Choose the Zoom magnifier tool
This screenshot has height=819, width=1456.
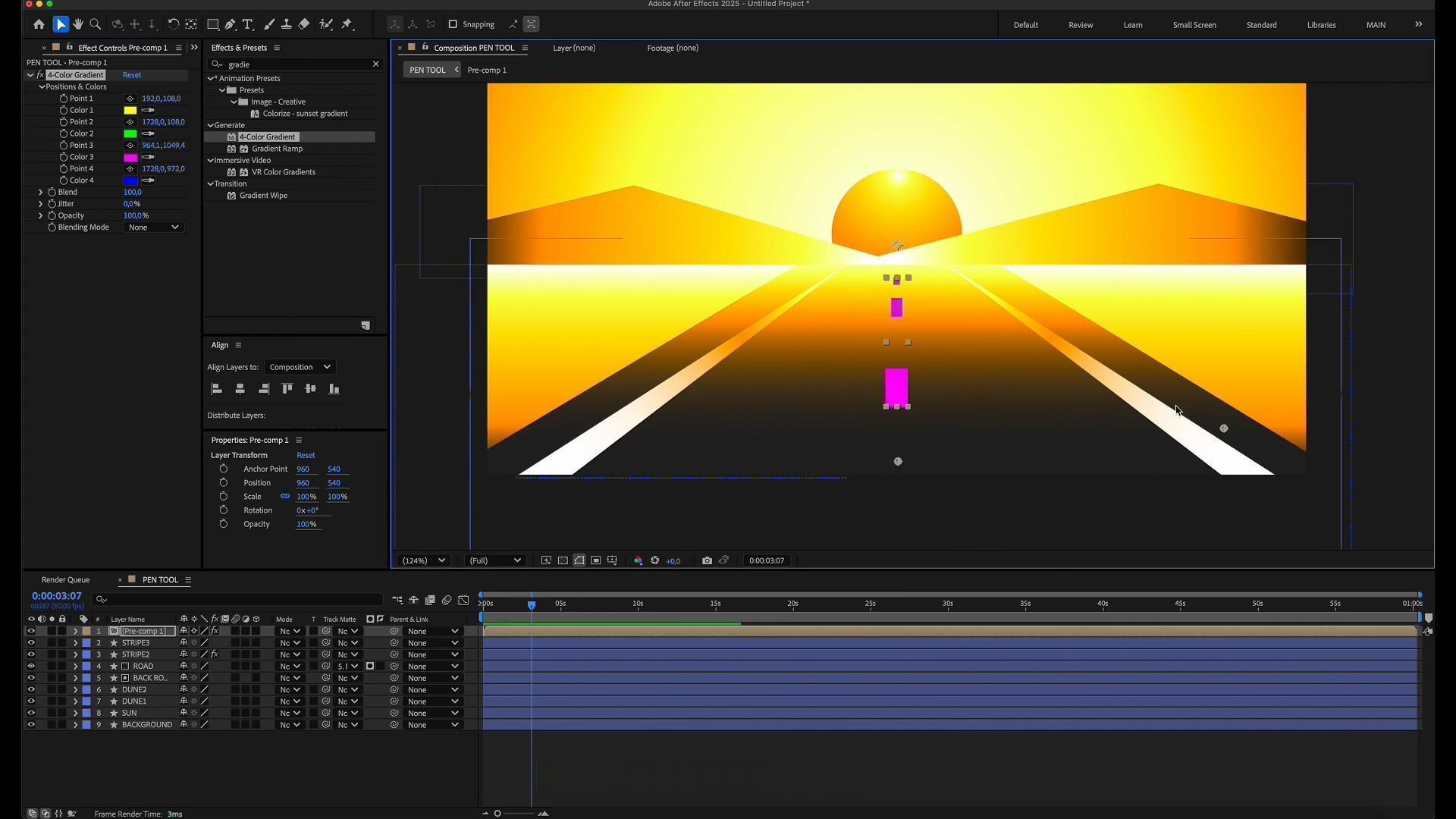pos(96,24)
